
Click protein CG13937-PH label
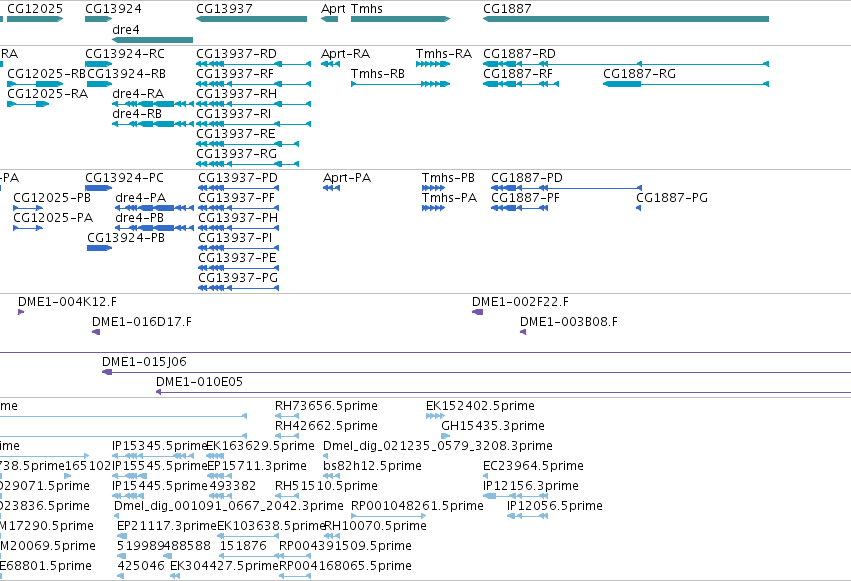238,218
